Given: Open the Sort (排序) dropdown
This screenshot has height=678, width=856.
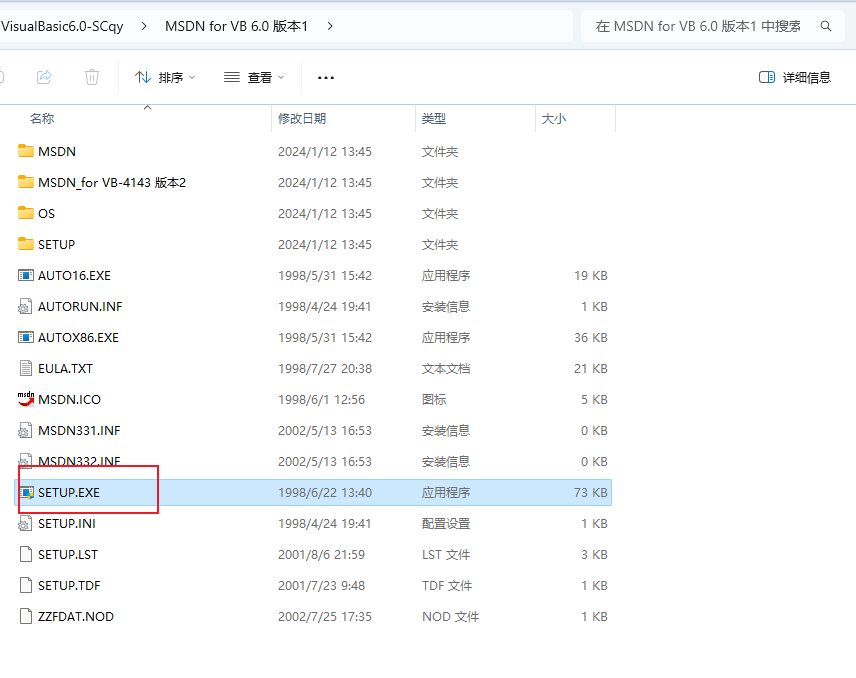Looking at the screenshot, I should 165,78.
